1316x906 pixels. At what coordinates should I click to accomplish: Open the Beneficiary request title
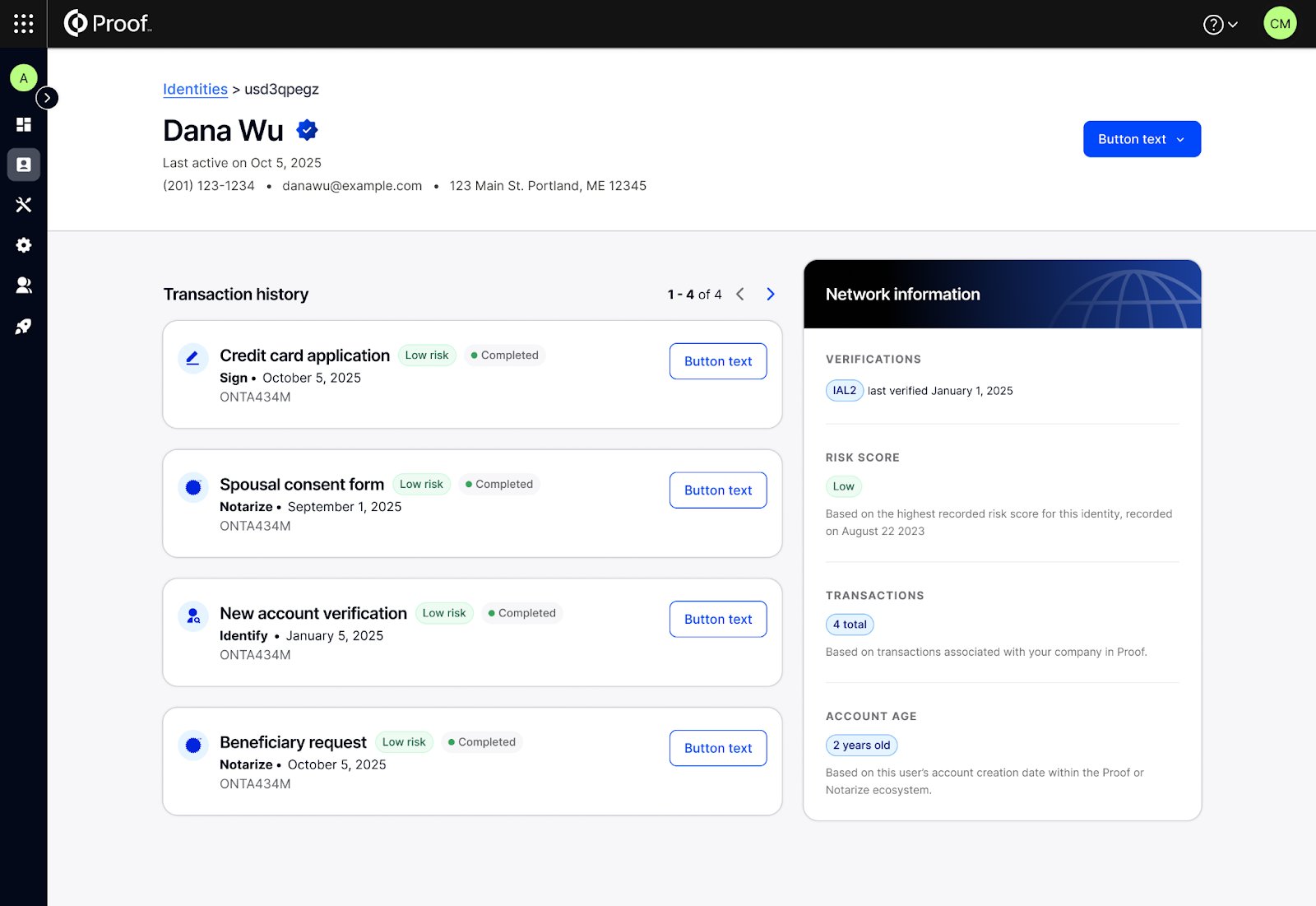click(x=293, y=742)
